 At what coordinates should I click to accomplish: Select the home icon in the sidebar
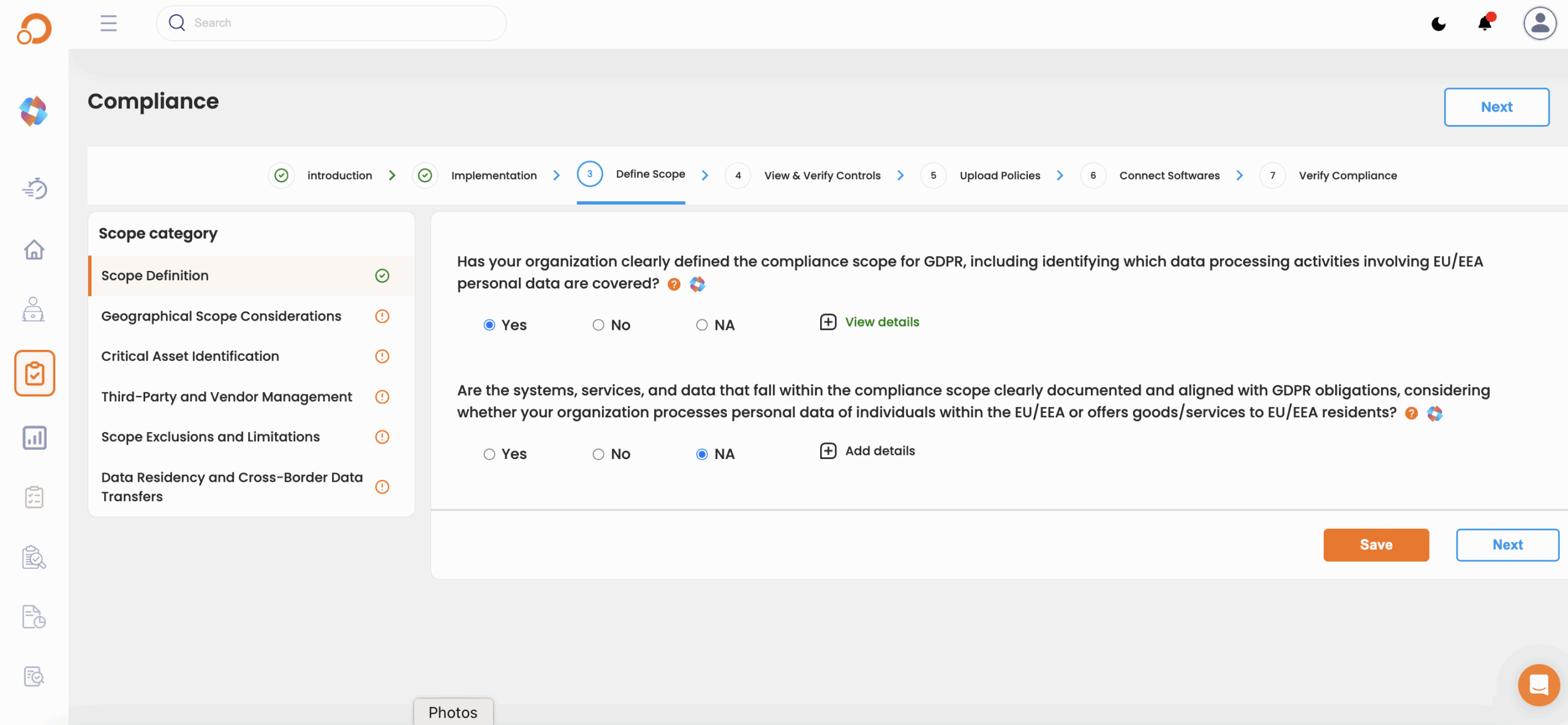(34, 250)
